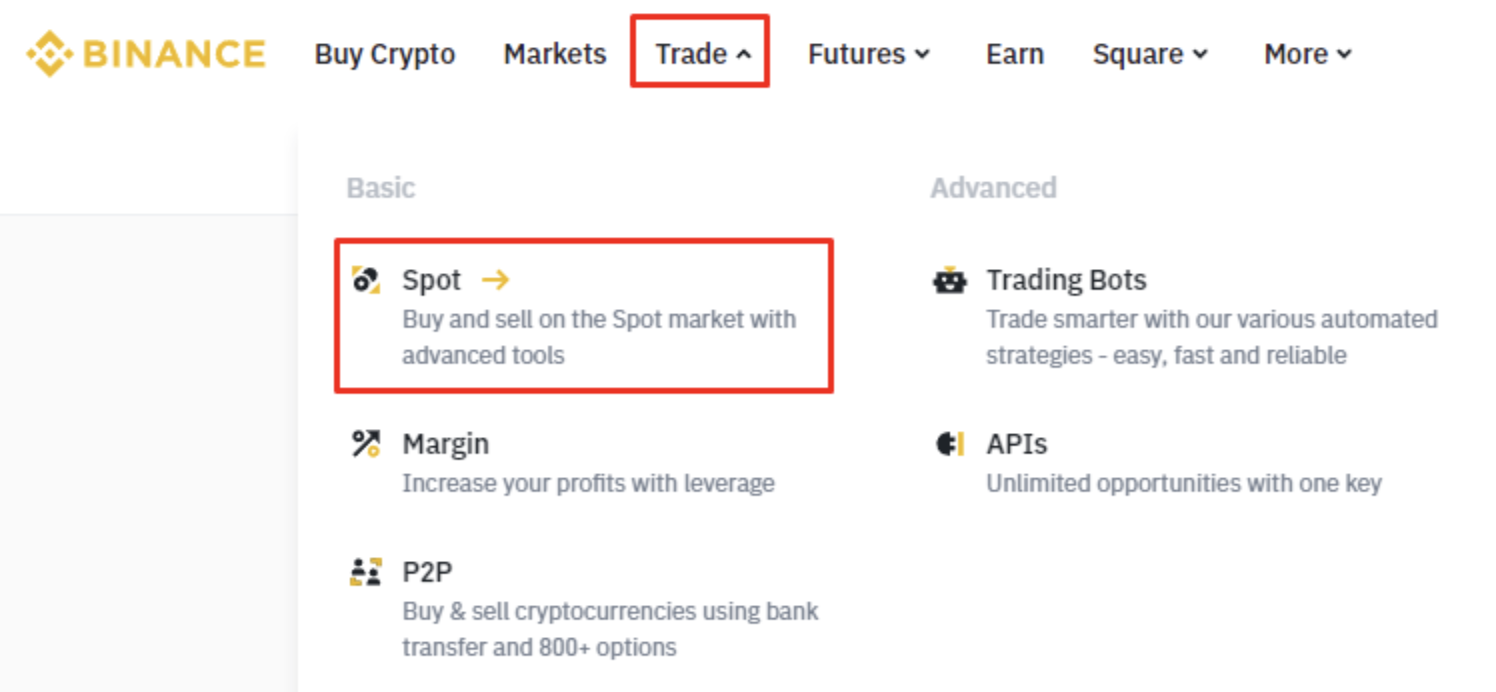Open Trading Bots from Advanced section
This screenshot has width=1496, height=692.
tap(1066, 280)
